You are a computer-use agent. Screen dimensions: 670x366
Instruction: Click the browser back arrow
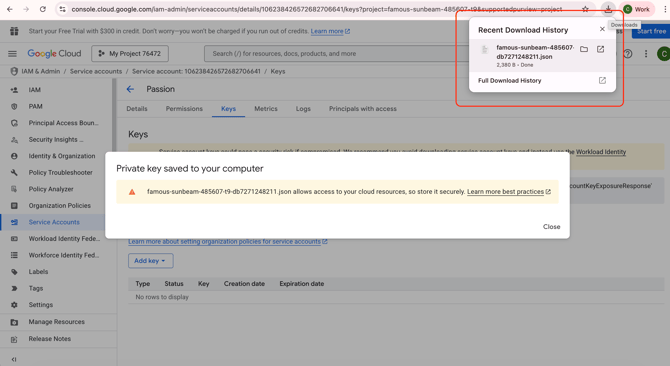point(10,9)
